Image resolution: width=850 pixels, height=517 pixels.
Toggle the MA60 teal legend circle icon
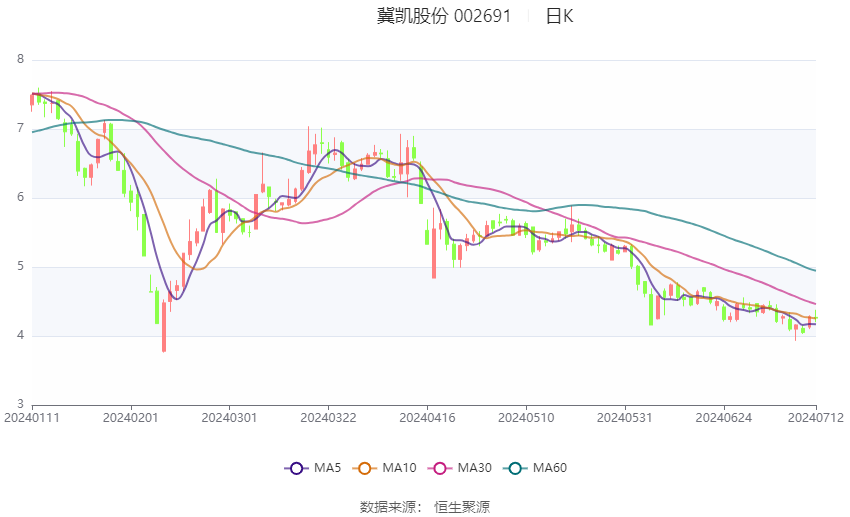[515, 468]
